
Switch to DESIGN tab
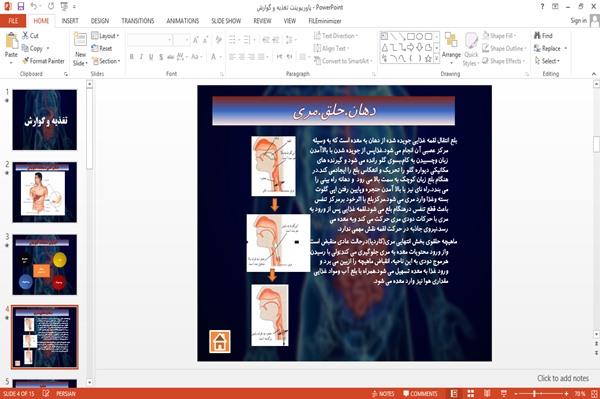(x=99, y=21)
